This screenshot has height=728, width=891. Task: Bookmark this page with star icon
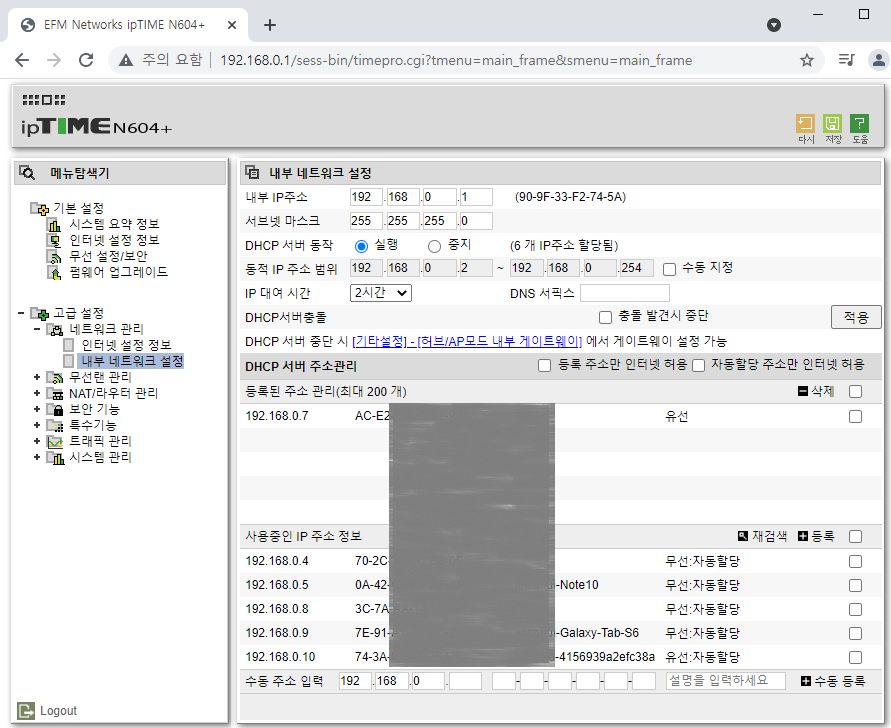pyautogui.click(x=806, y=60)
